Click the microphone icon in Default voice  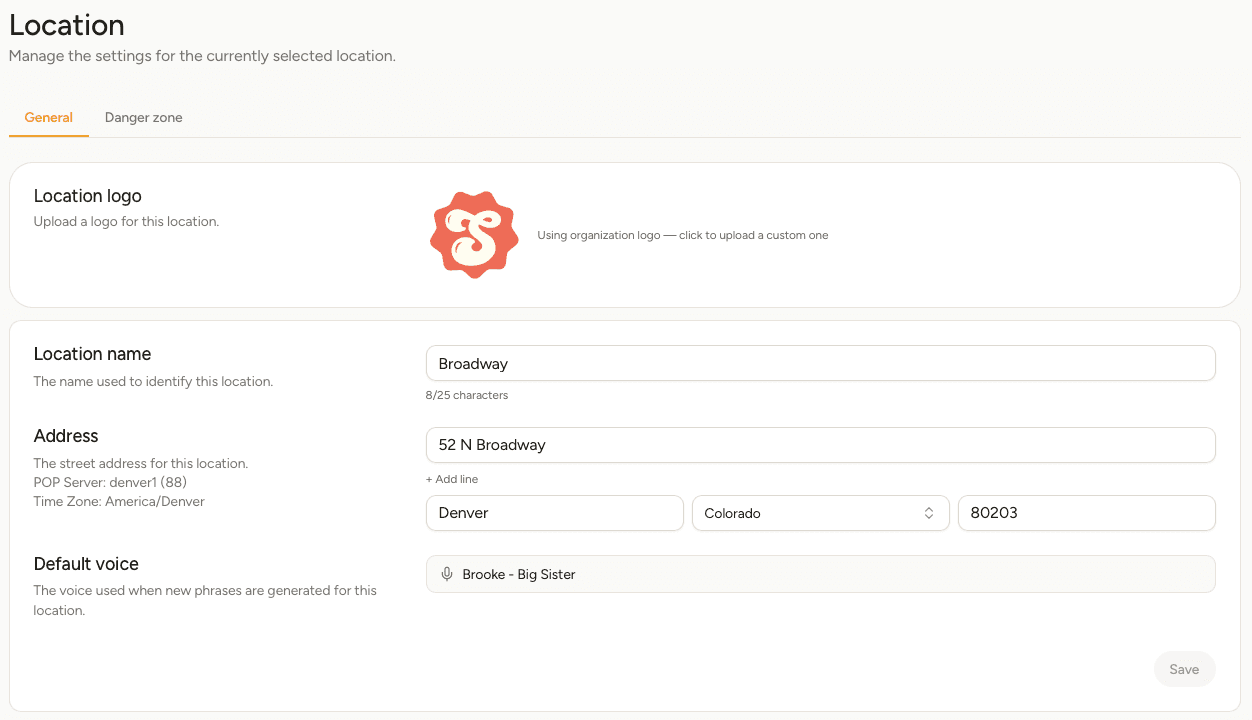coord(447,574)
